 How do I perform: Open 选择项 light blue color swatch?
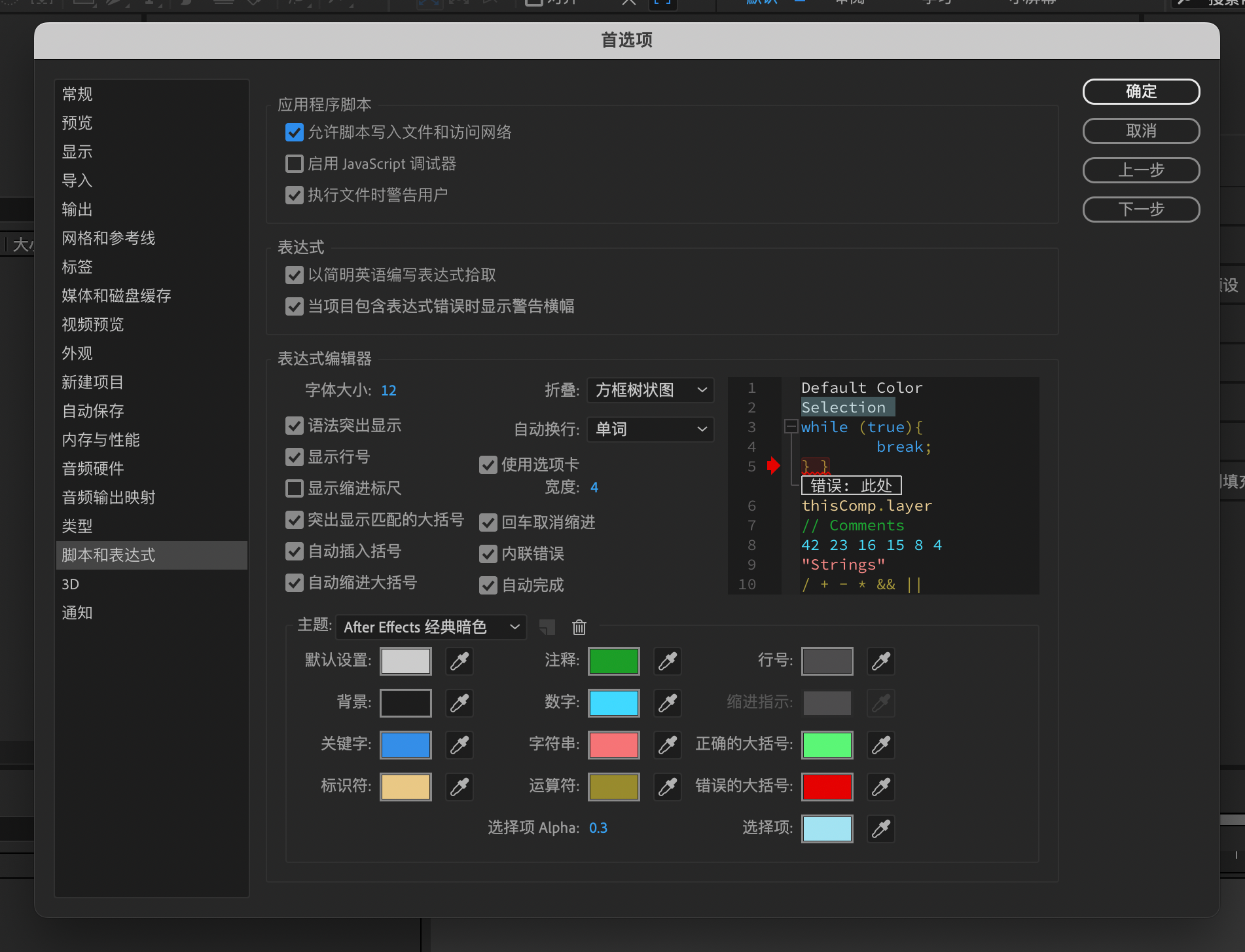point(827,829)
